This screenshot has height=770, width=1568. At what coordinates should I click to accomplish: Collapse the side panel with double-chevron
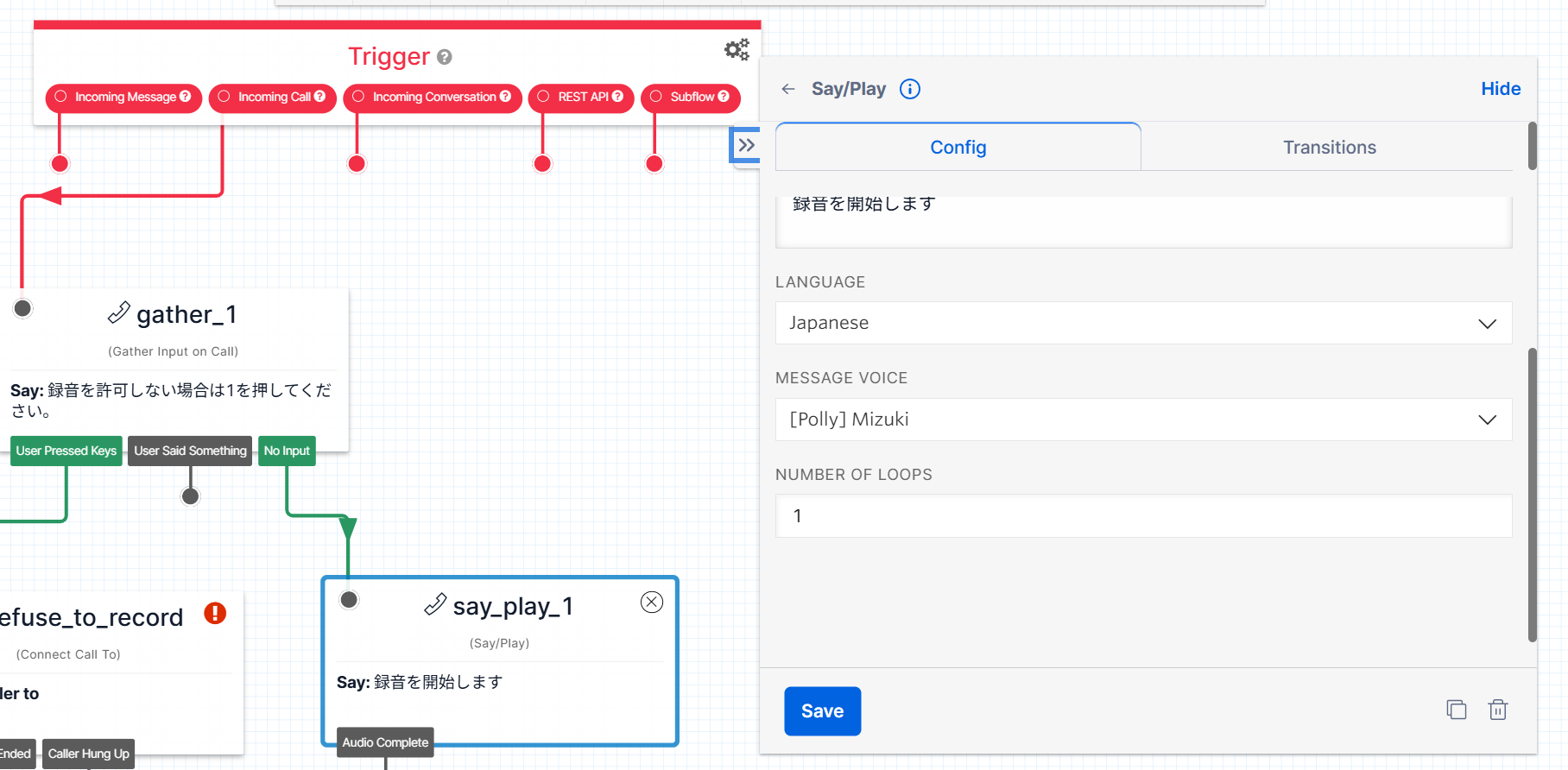click(x=746, y=145)
